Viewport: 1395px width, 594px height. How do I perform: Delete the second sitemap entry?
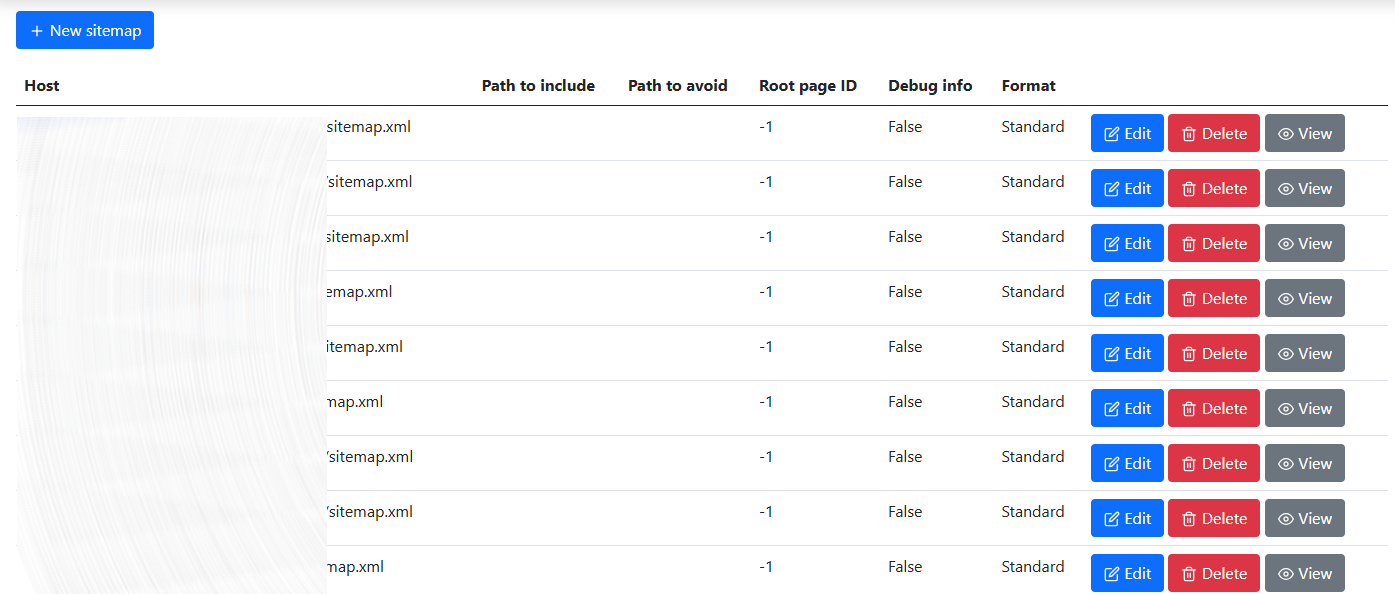coord(1213,189)
